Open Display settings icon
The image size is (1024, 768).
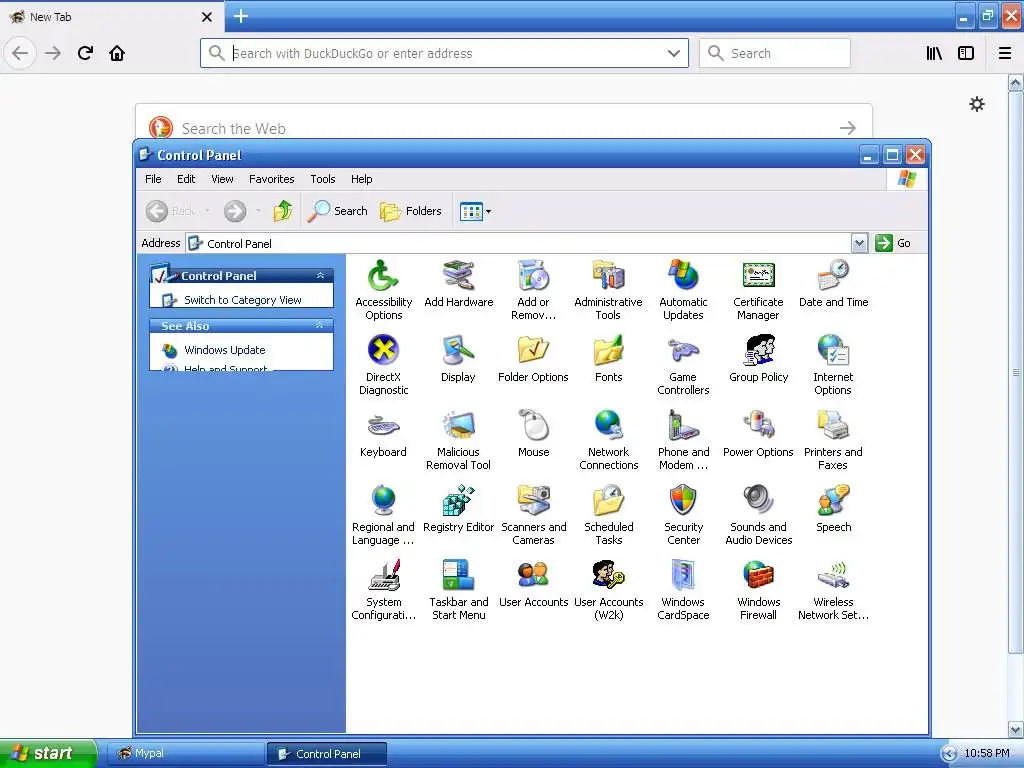[458, 359]
